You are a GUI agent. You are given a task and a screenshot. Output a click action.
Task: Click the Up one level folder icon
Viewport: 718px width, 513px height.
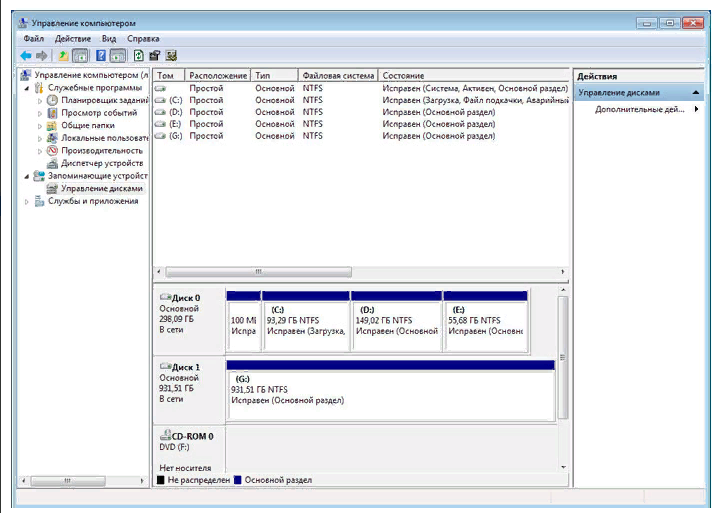(63, 56)
